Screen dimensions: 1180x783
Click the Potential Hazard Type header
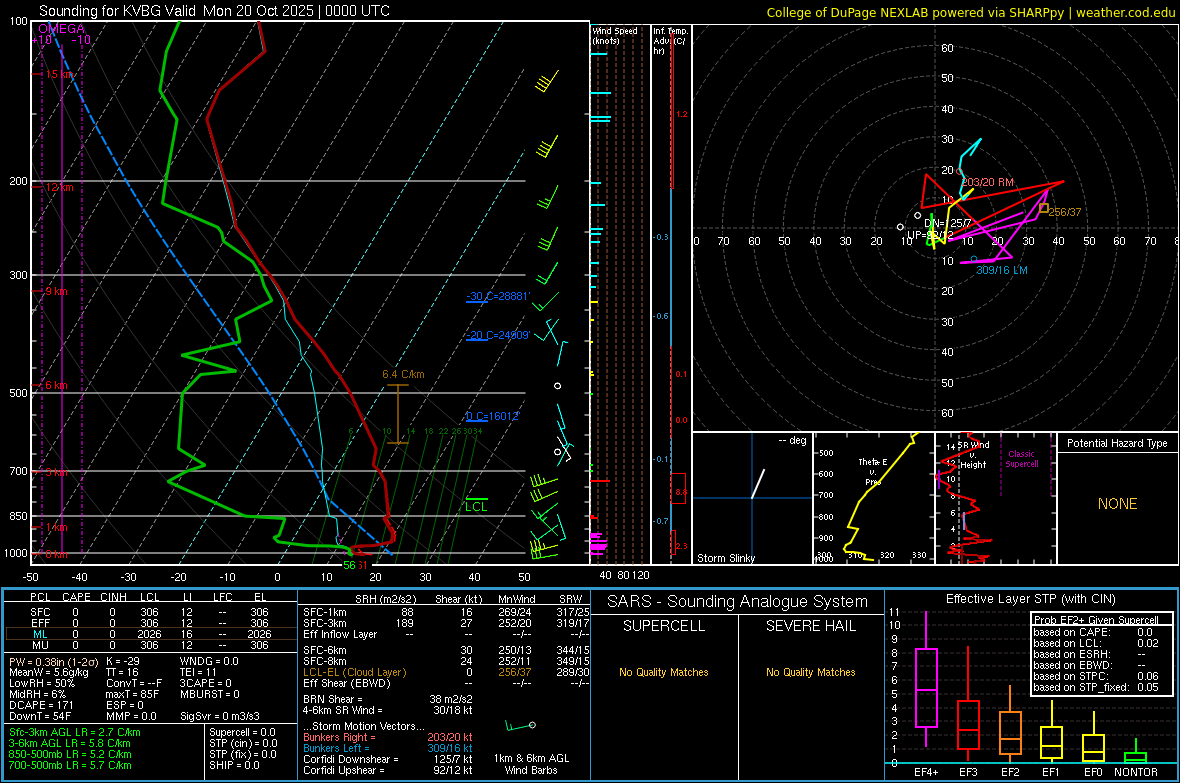1117,443
